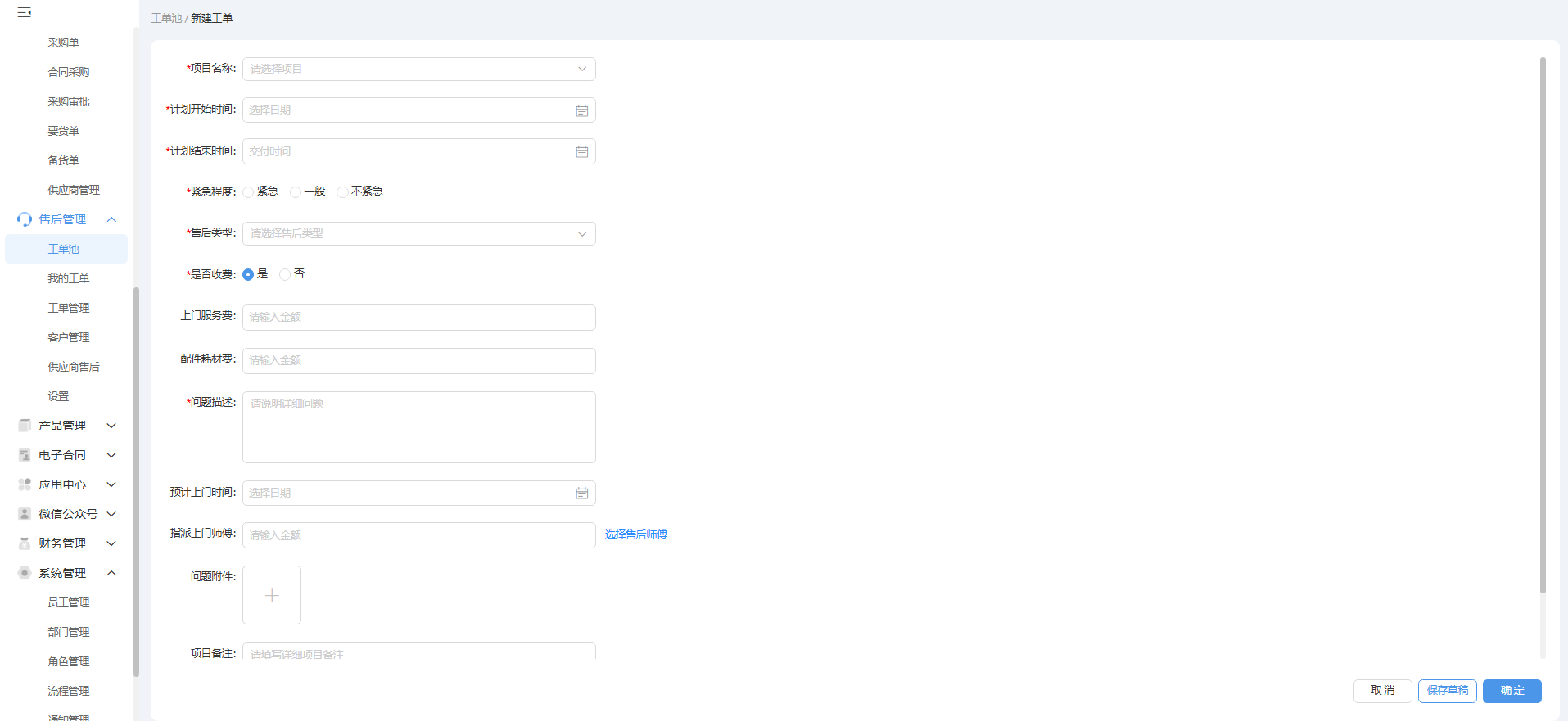This screenshot has height=721, width=1568.
Task: Click the 保存草稿 button
Action: (x=1448, y=691)
